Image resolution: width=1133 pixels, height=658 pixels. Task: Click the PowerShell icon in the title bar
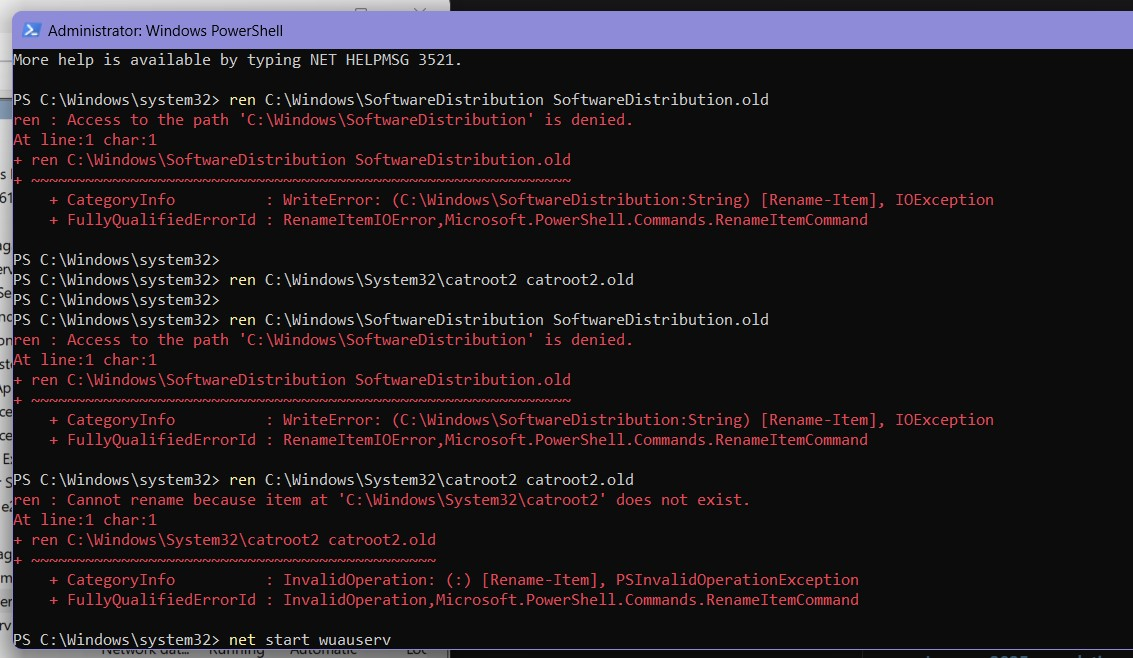coord(30,31)
